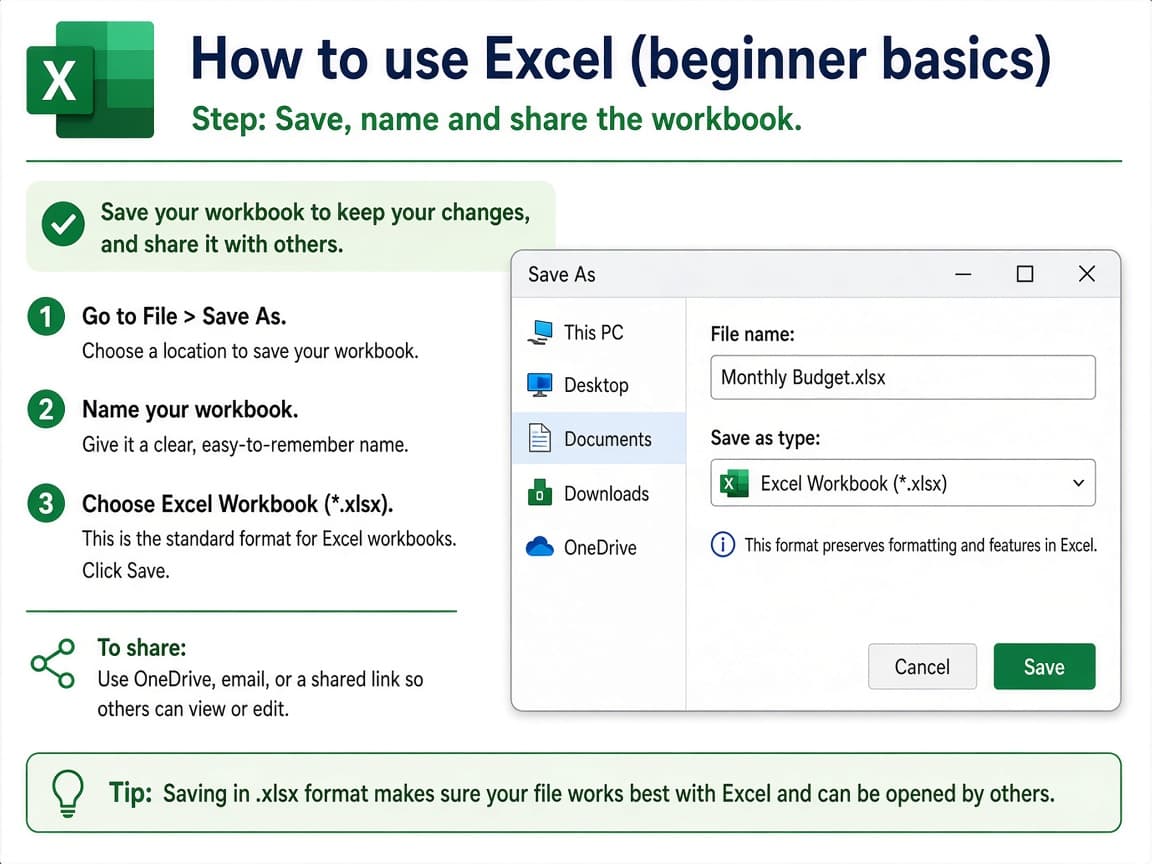Image resolution: width=1152 pixels, height=864 pixels.
Task: Click the Desktop monitor icon
Action: [x=540, y=385]
